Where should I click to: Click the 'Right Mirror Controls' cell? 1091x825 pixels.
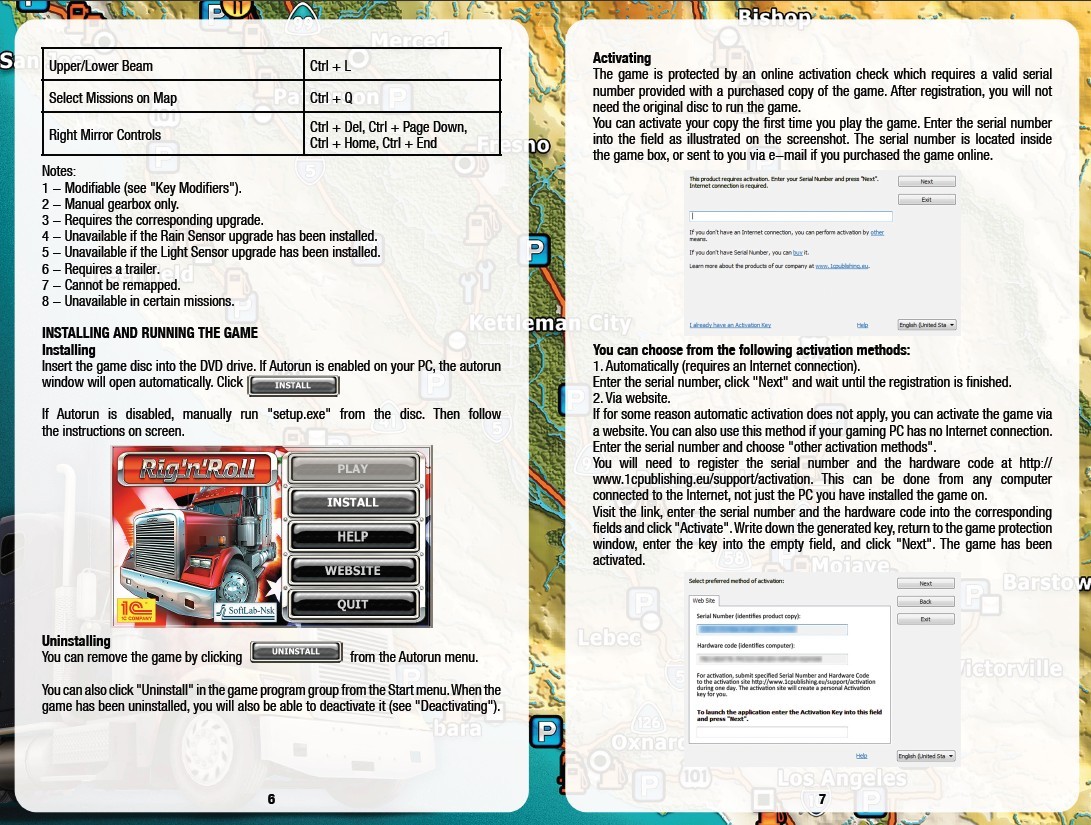pyautogui.click(x=173, y=134)
